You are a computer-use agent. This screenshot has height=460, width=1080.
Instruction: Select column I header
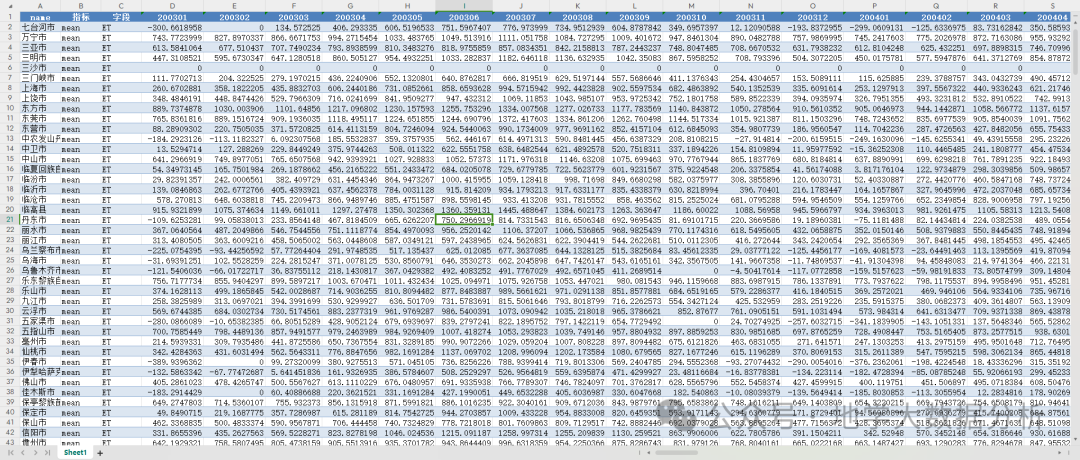[x=463, y=6]
